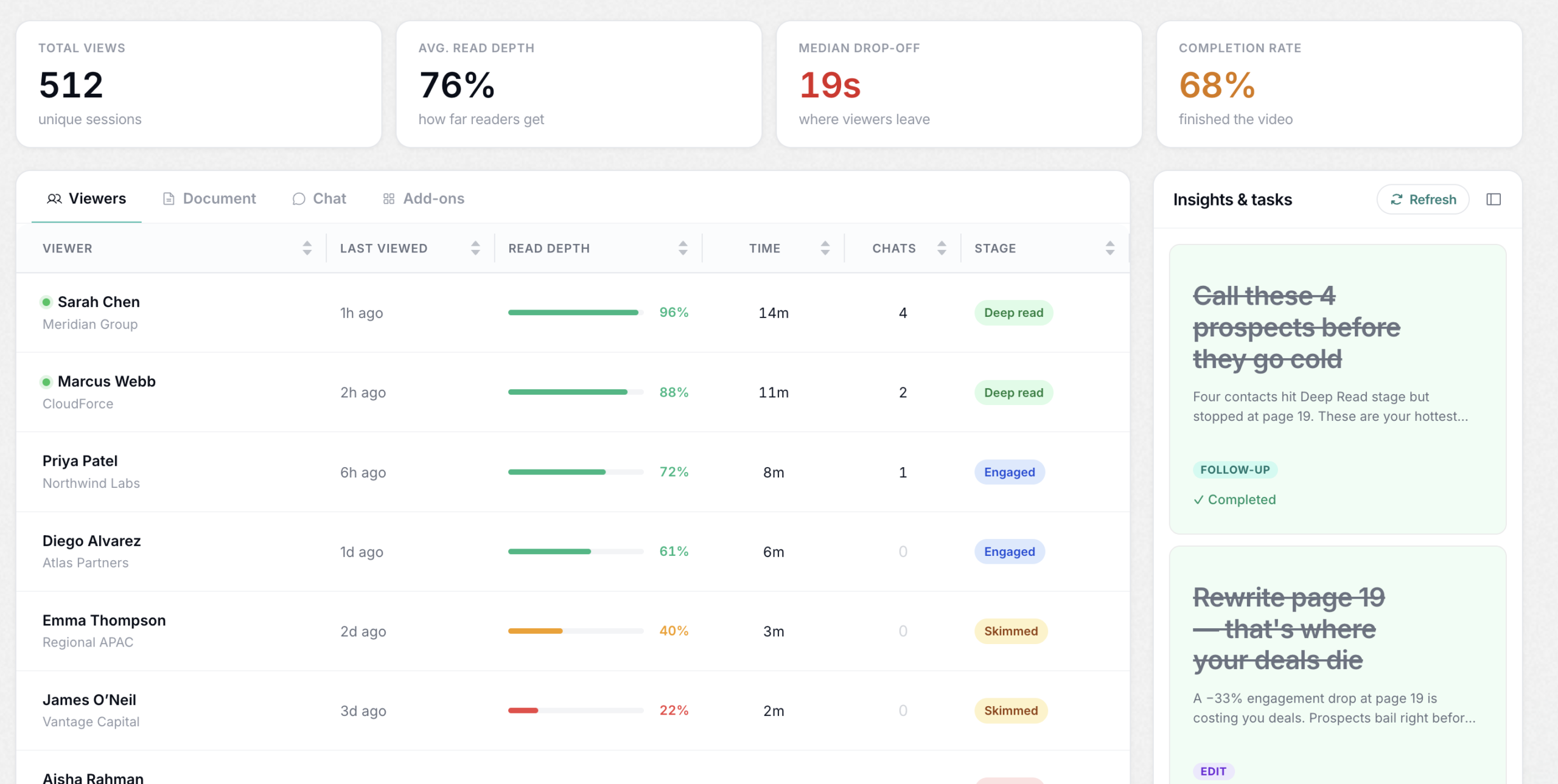1558x784 pixels.
Task: Click Marcus Webb's 88% read depth value
Action: pos(674,392)
